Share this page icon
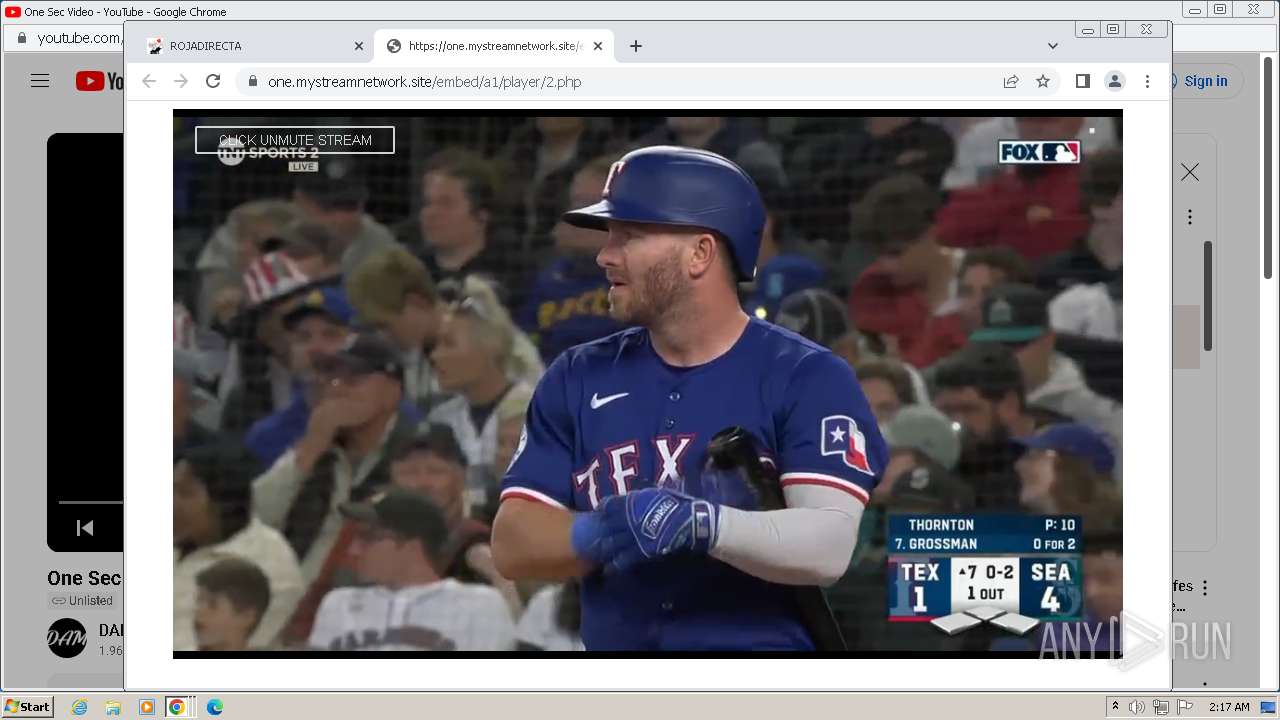 pyautogui.click(x=1011, y=82)
